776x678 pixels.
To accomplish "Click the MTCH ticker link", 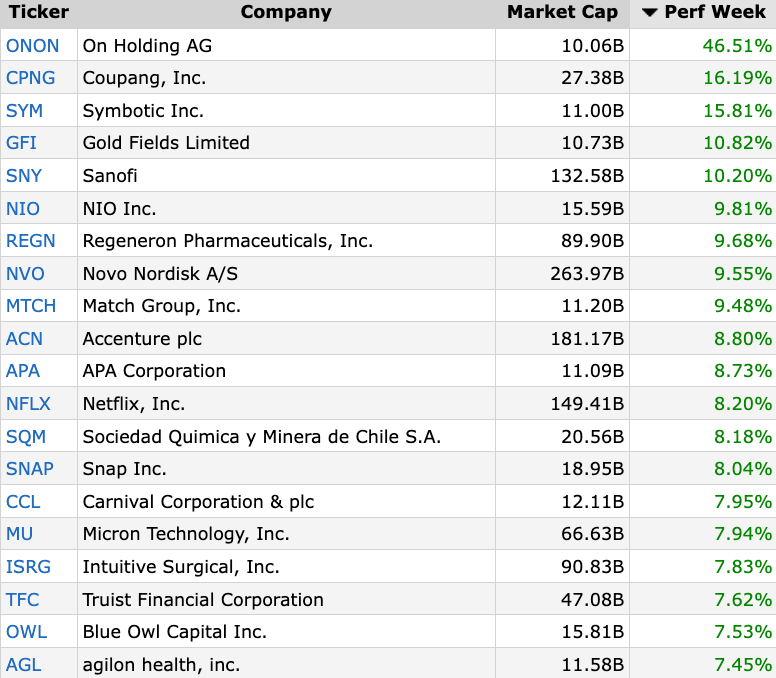I will point(31,306).
